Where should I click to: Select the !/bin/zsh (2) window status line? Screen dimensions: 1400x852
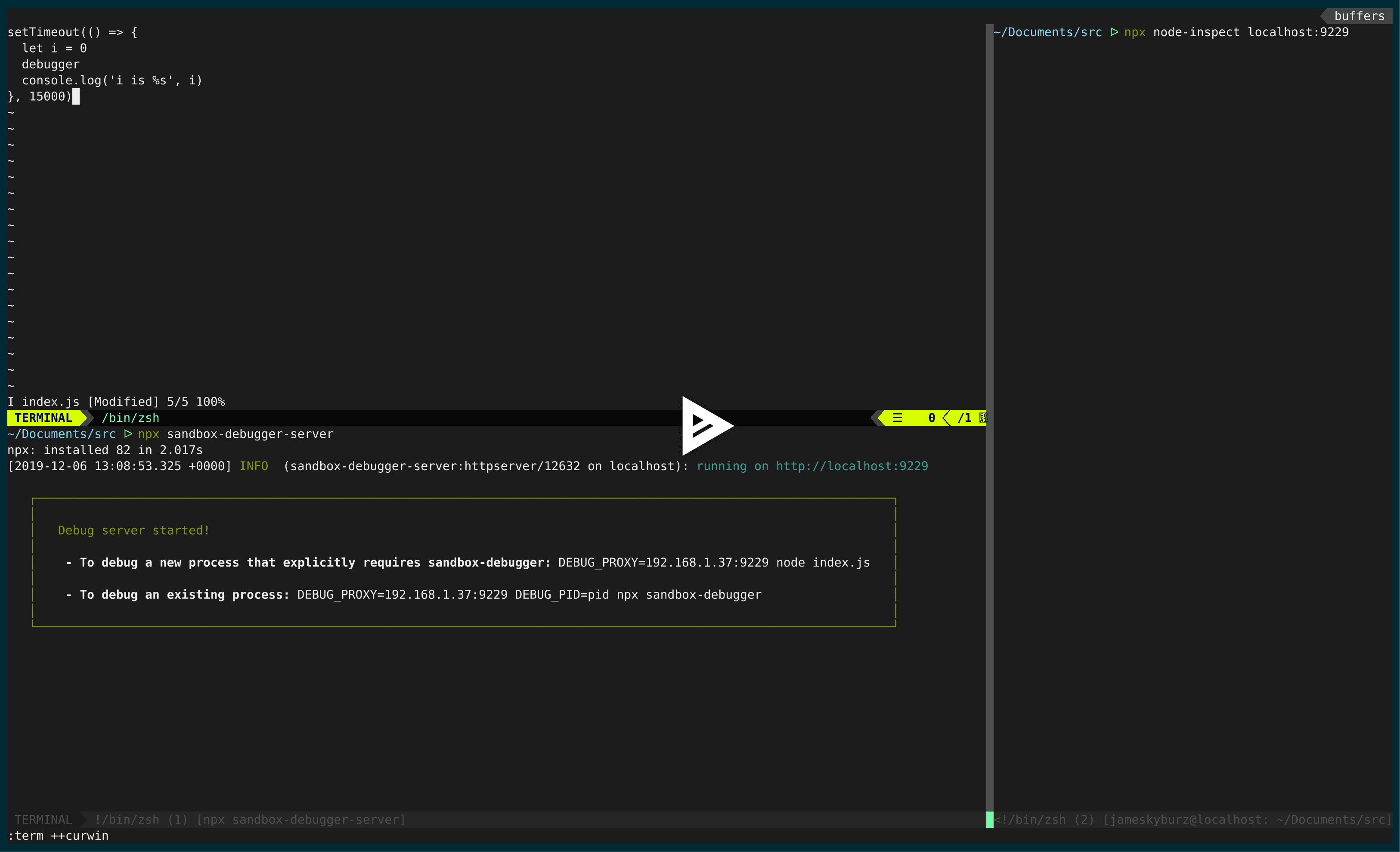[1193, 820]
